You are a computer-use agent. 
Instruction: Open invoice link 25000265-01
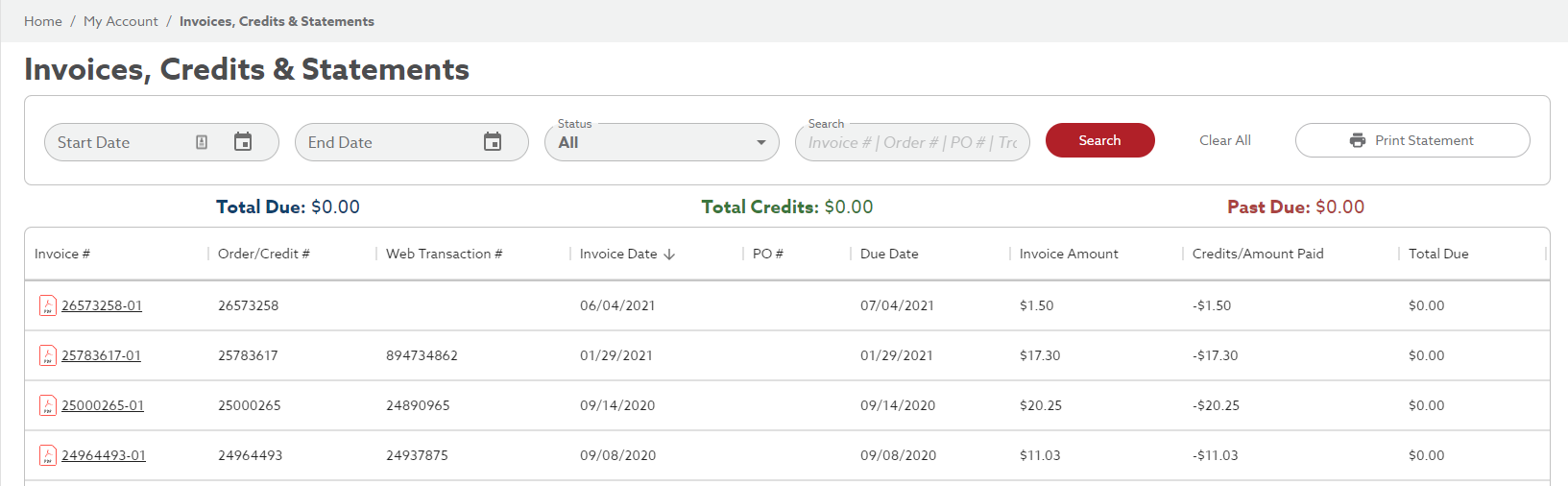(x=103, y=405)
